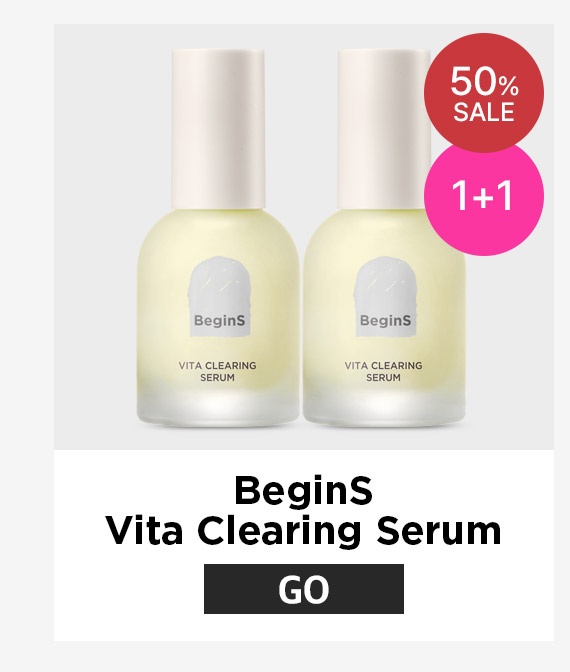Click frosted glass base of left bottle
570x672 pixels.
[218, 407]
